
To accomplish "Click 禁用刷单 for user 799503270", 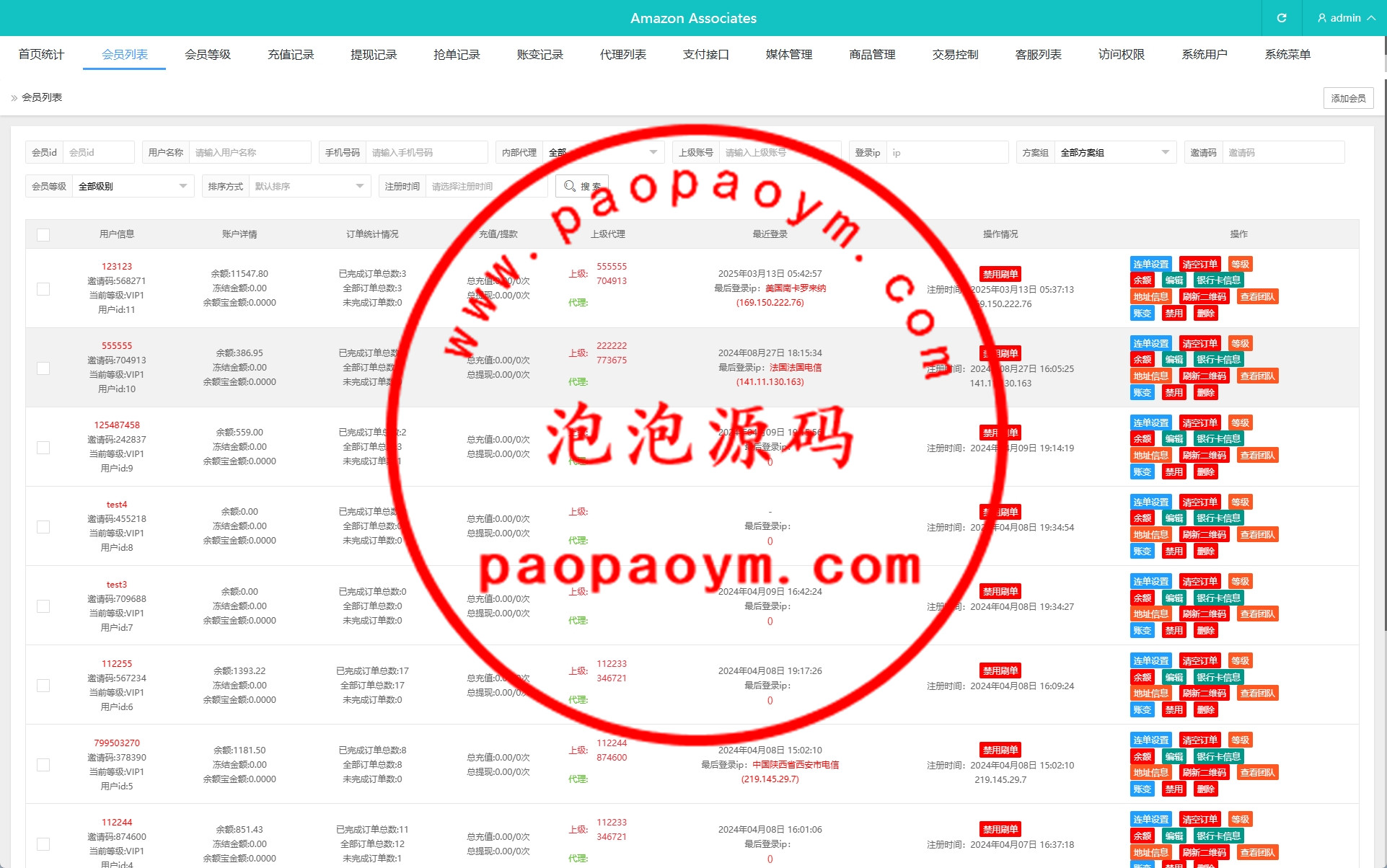I will click(x=1000, y=750).
